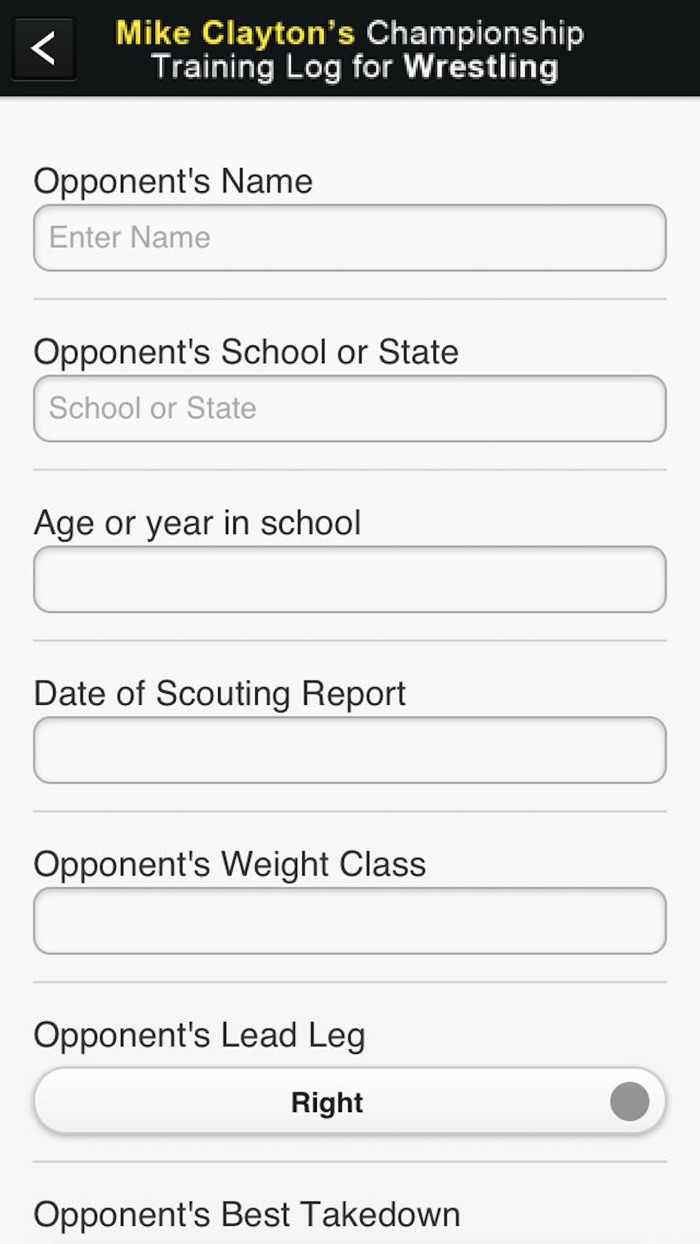700x1244 pixels.
Task: Tap the Date of Scouting Report field
Action: click(349, 750)
